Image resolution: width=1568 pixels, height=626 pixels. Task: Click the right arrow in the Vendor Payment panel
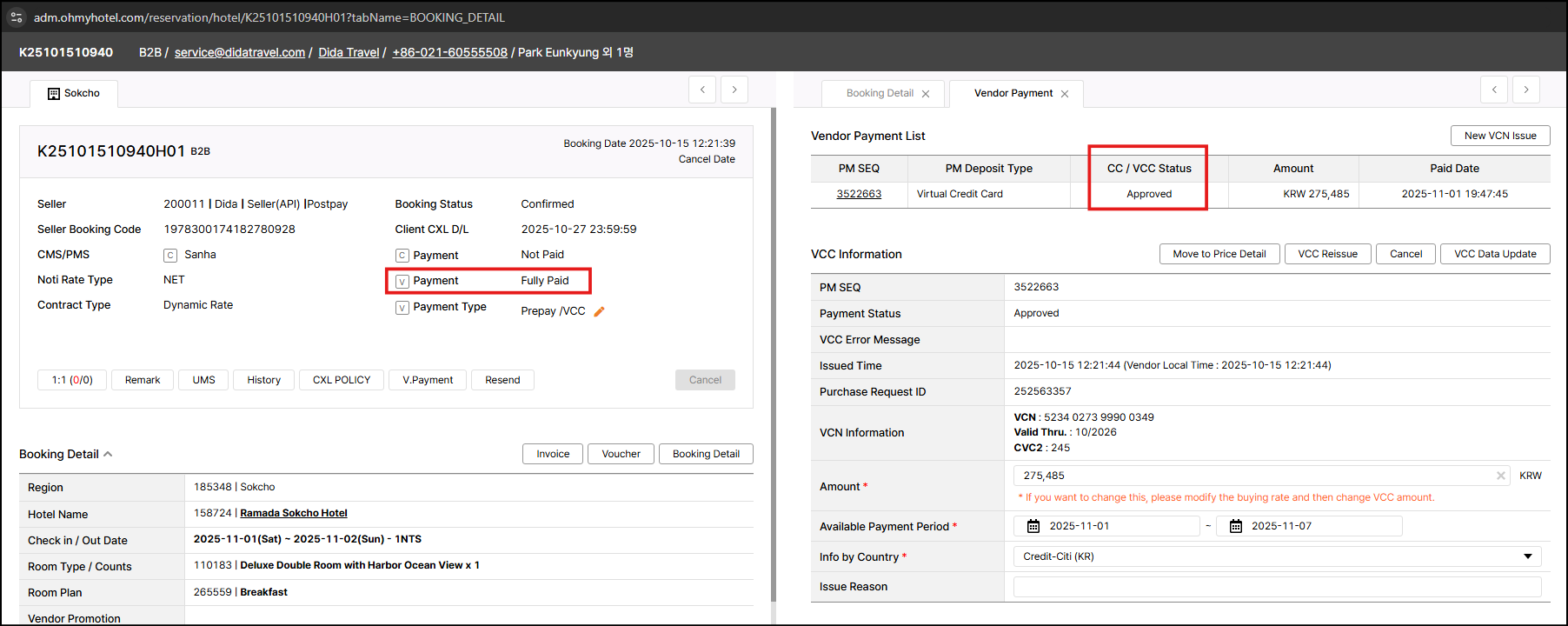[x=1525, y=90]
